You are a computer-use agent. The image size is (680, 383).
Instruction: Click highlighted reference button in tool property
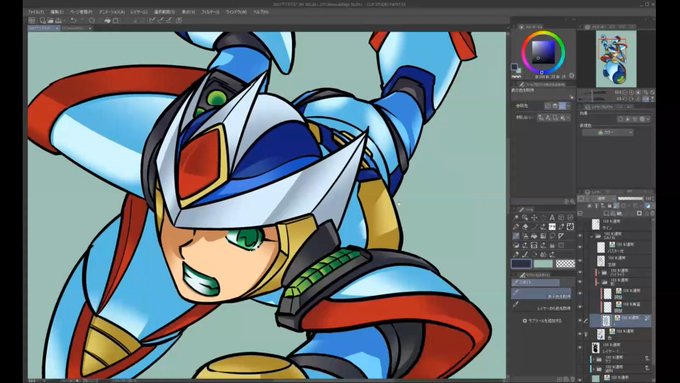click(x=562, y=106)
